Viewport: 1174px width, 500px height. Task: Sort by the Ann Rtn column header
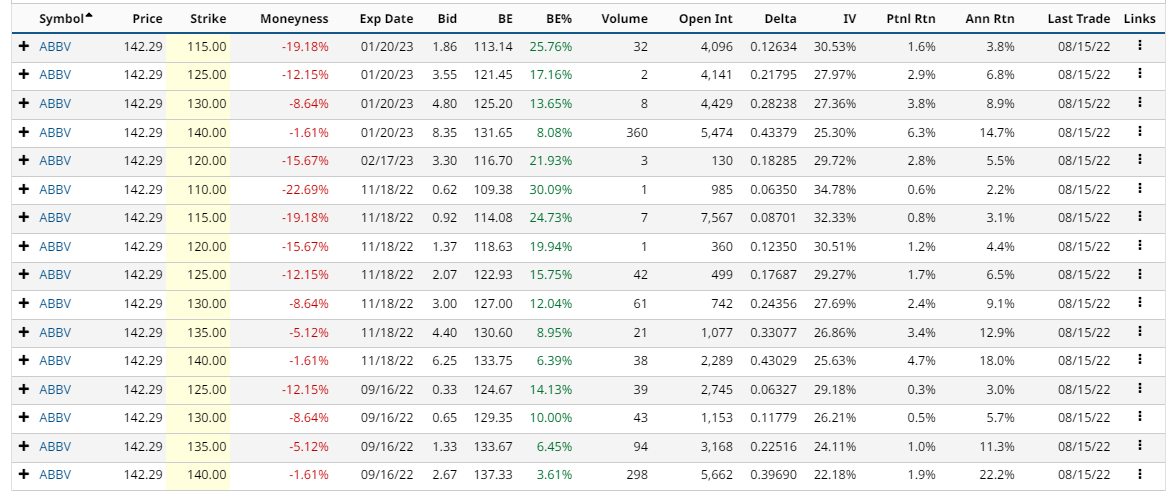coord(990,18)
